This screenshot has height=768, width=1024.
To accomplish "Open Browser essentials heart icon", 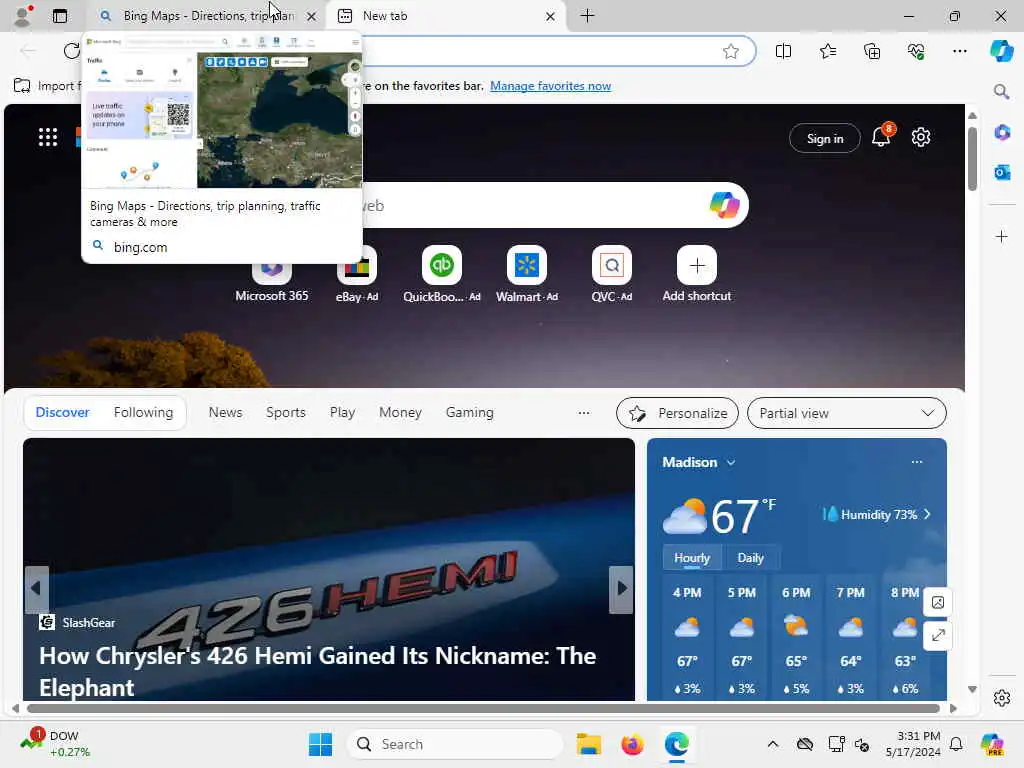I will tap(916, 51).
